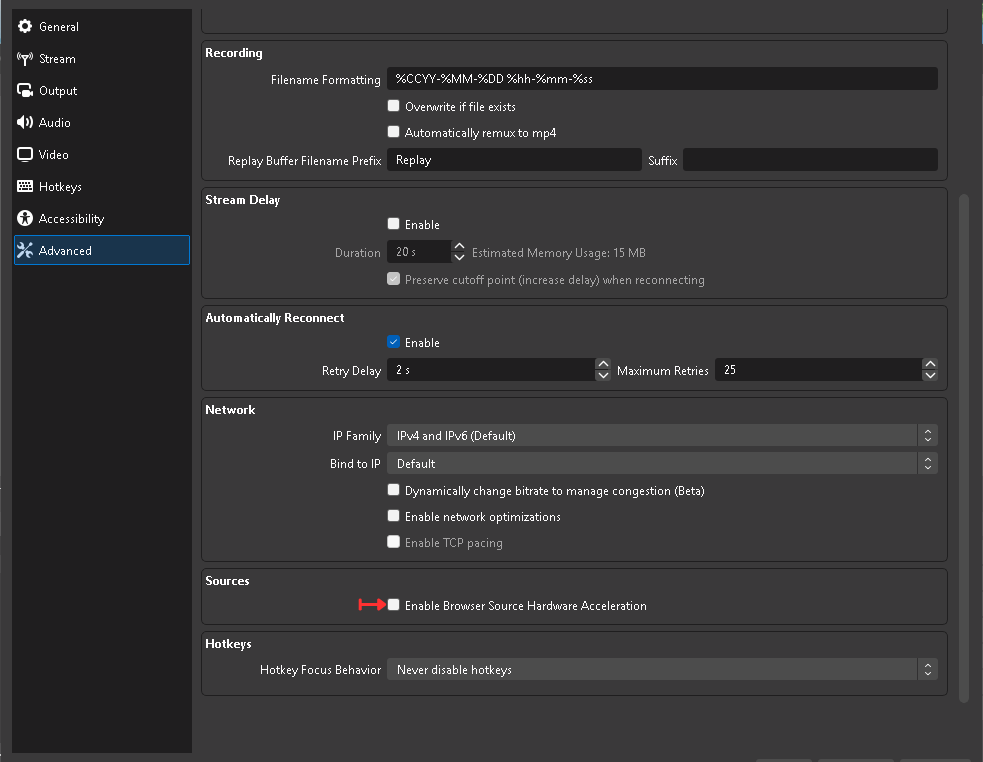Decrease Maximum Retries value
The height and width of the screenshot is (762, 983).
click(x=930, y=375)
